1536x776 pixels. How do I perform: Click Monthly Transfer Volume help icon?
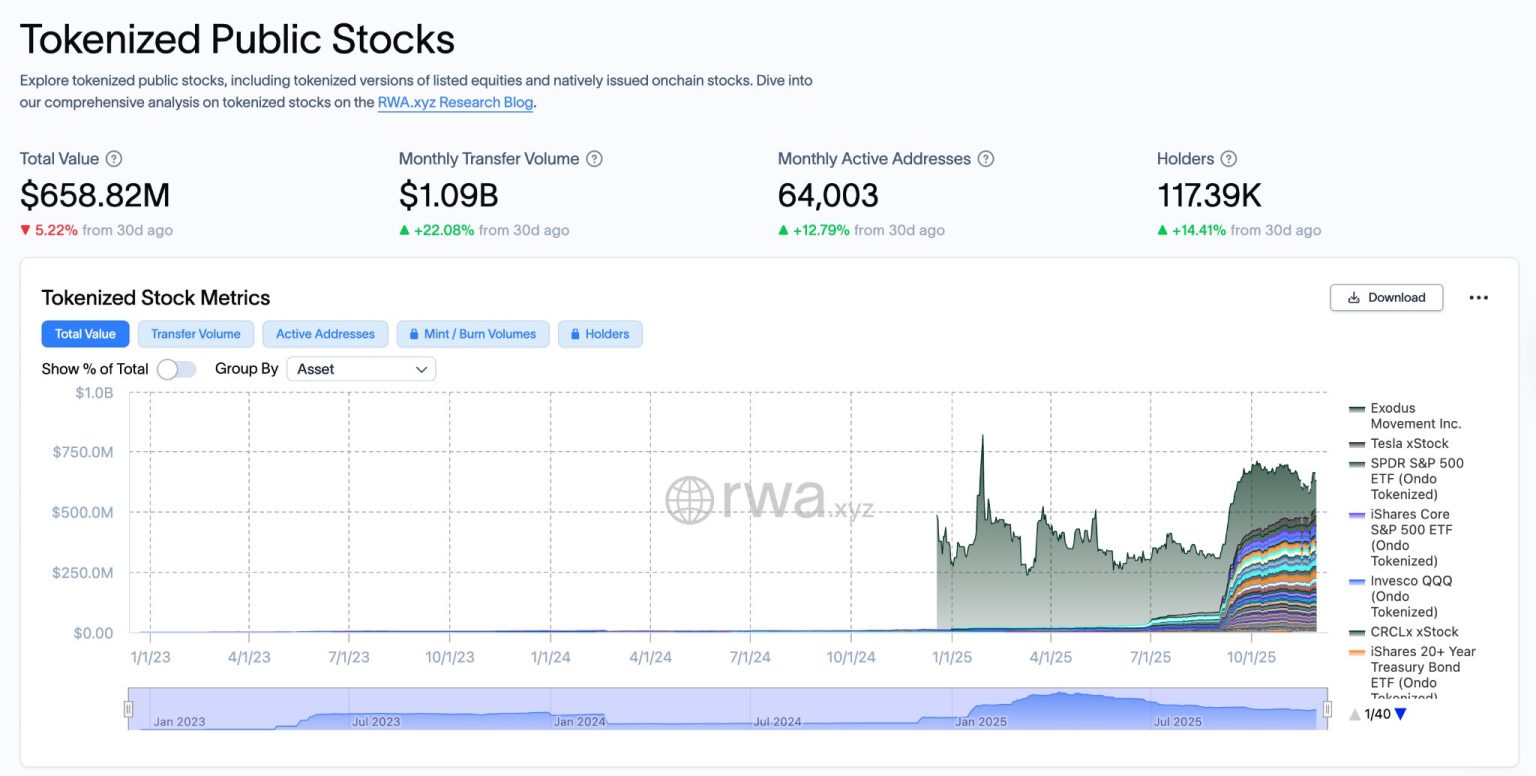594,159
